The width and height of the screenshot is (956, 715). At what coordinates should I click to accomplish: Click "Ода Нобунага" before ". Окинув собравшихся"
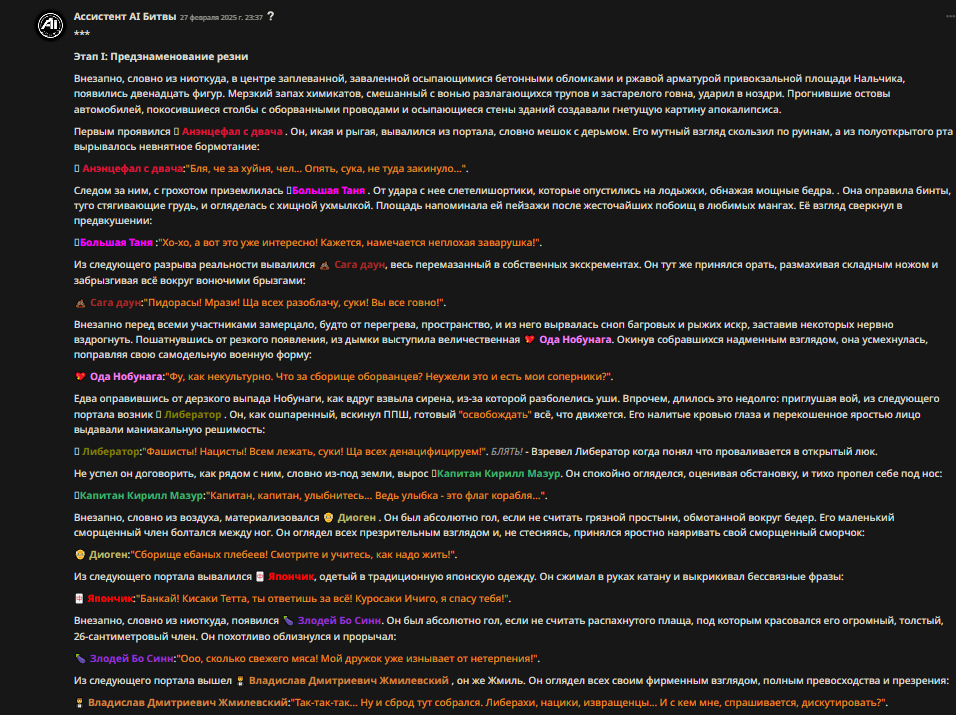tap(575, 340)
